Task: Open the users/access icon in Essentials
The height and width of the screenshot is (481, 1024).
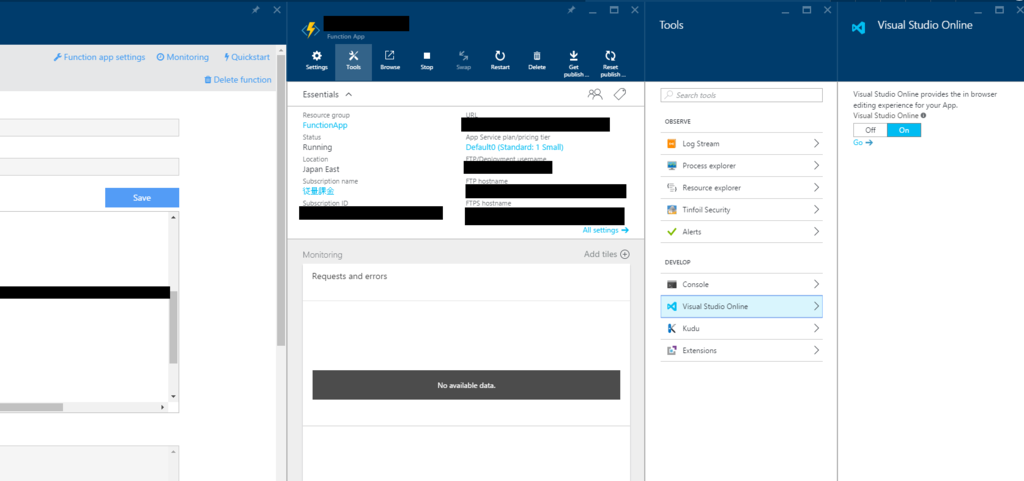Action: tap(595, 94)
